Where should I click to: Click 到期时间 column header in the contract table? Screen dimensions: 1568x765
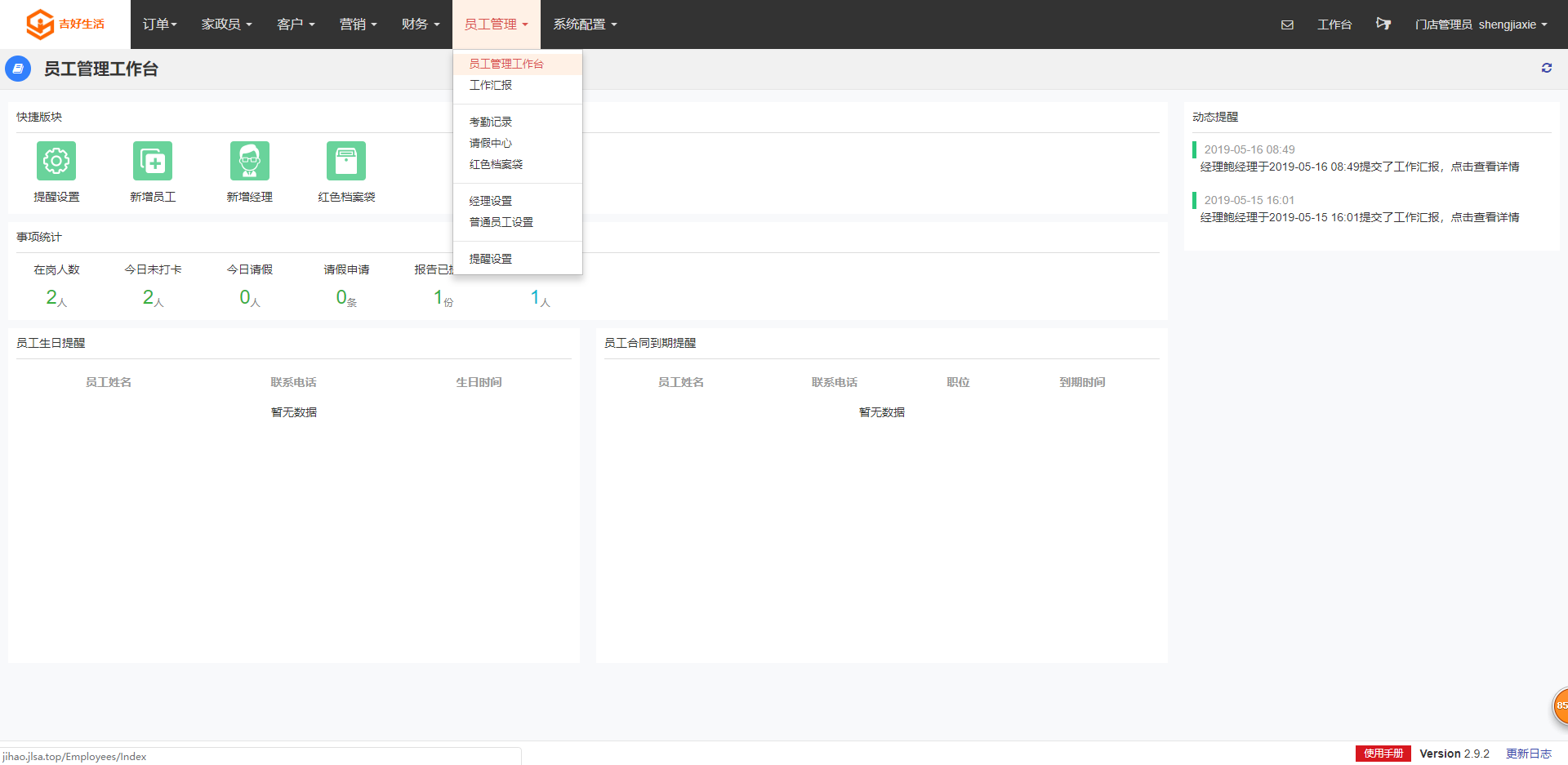(1082, 382)
